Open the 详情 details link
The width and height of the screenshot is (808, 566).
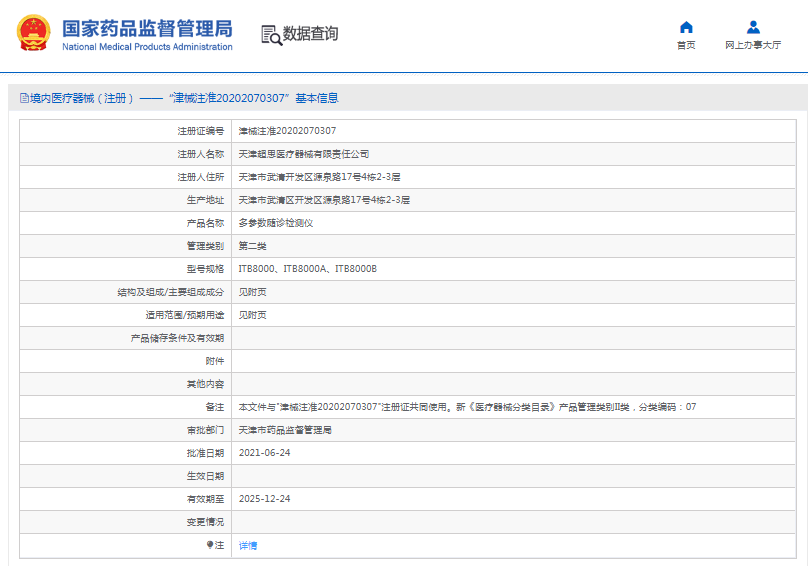(x=248, y=545)
